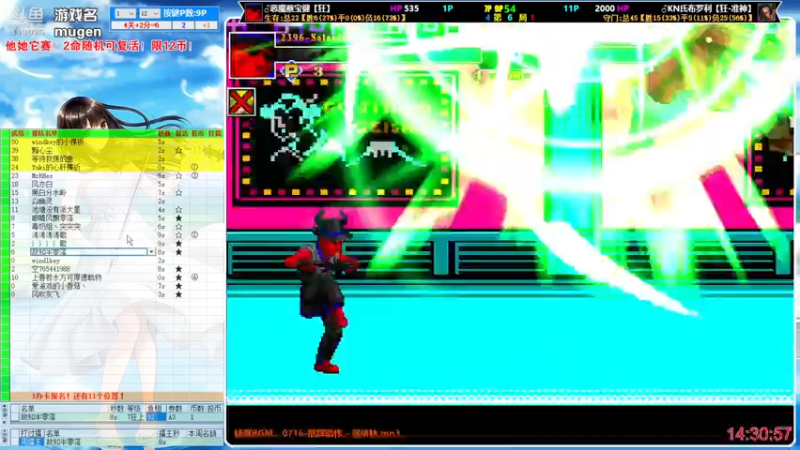This screenshot has width=800, height=450.
Task: Click the hollow star in 涛涛涛涛歌 row
Action: click(x=179, y=235)
